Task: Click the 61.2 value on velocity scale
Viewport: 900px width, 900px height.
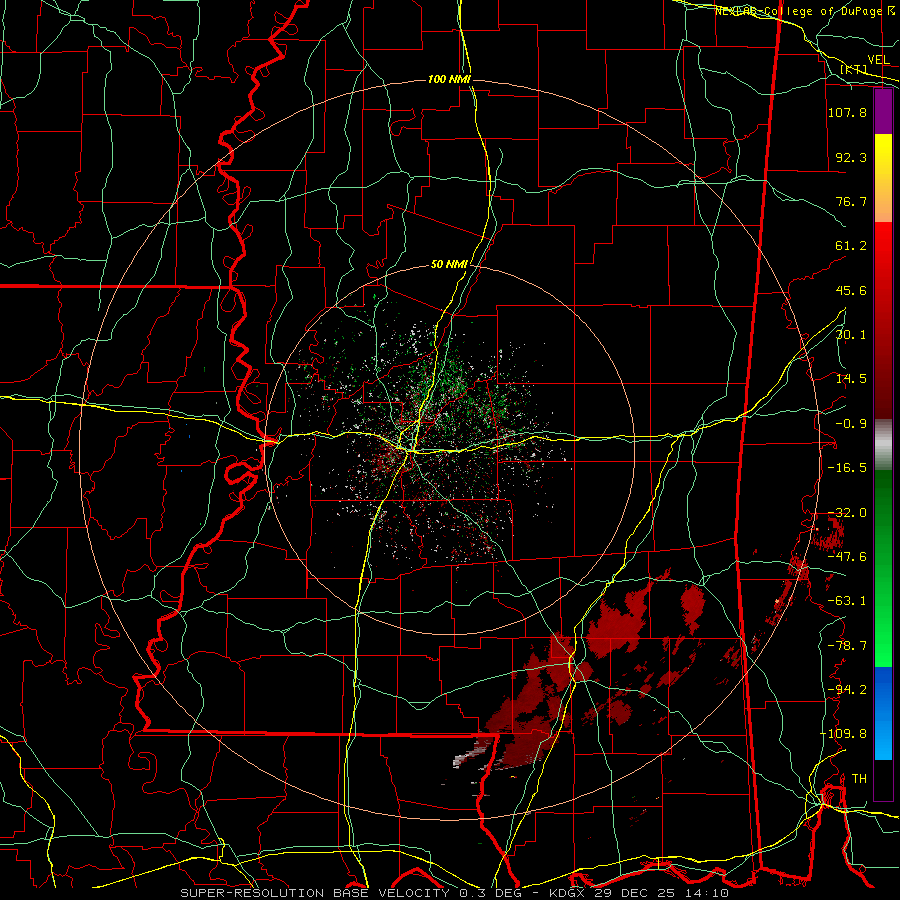Action: pyautogui.click(x=851, y=246)
